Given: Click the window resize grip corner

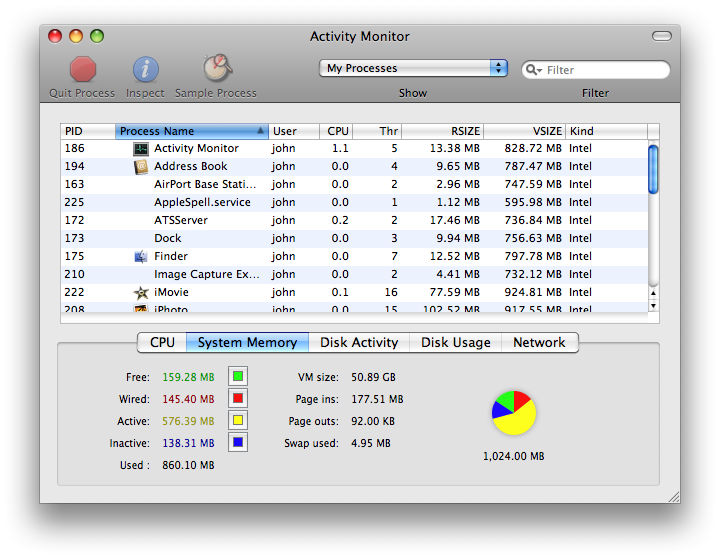Looking at the screenshot, I should click(674, 497).
